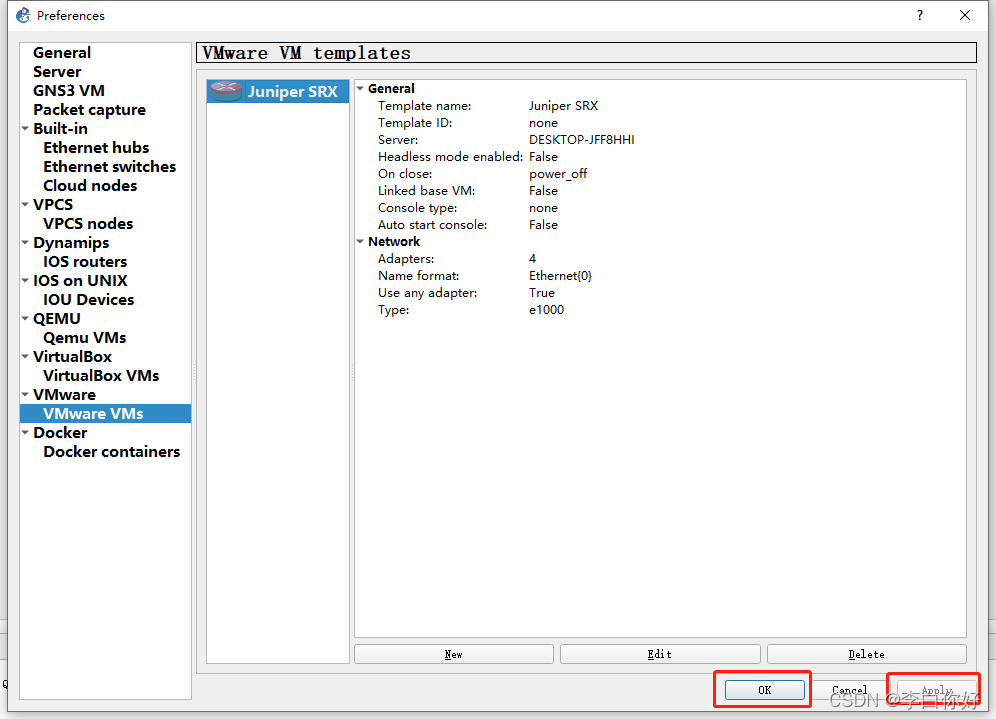Collapse the QEMU tree group
Image resolution: width=996 pixels, height=719 pixels.
pos(25,318)
